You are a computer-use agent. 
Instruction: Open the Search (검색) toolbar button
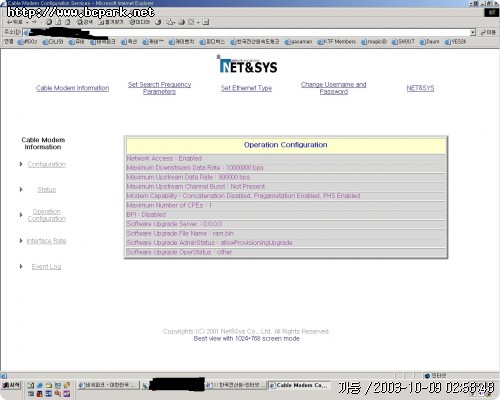(x=85, y=22)
